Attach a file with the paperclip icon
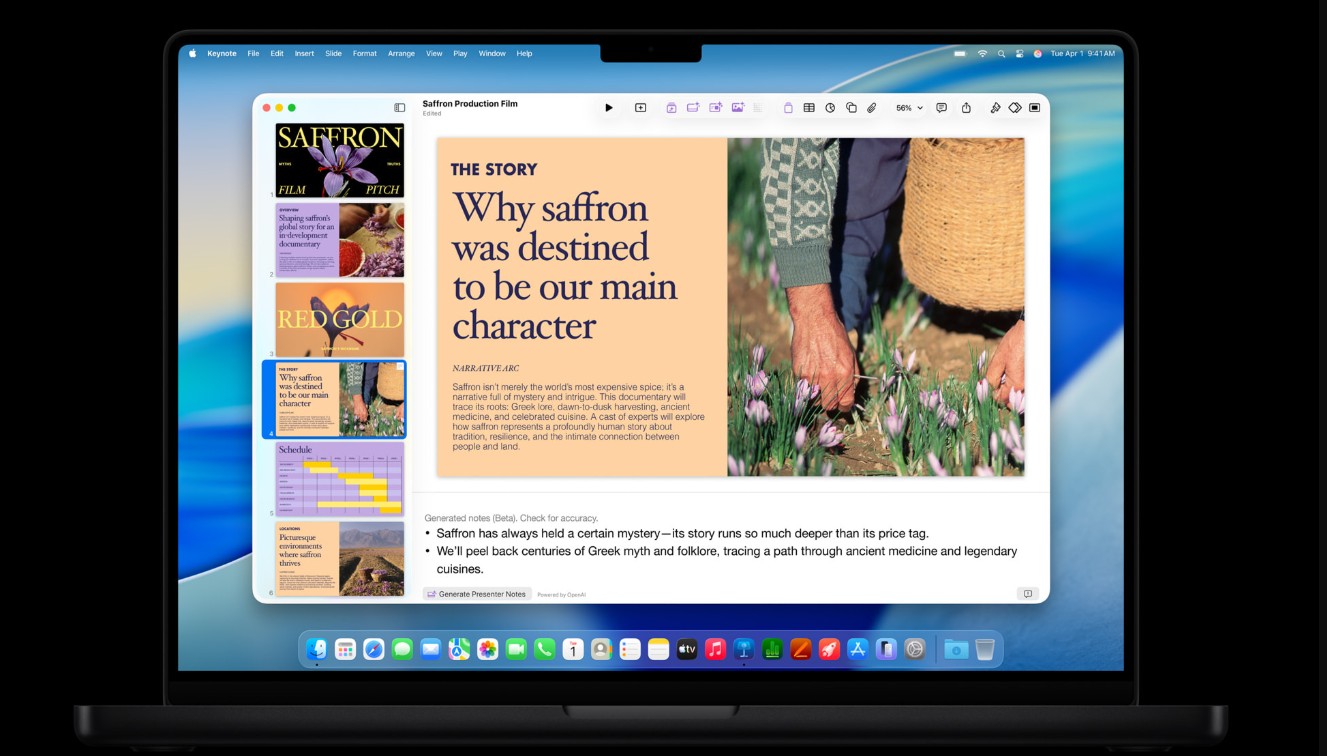The height and width of the screenshot is (756, 1327). point(872,107)
